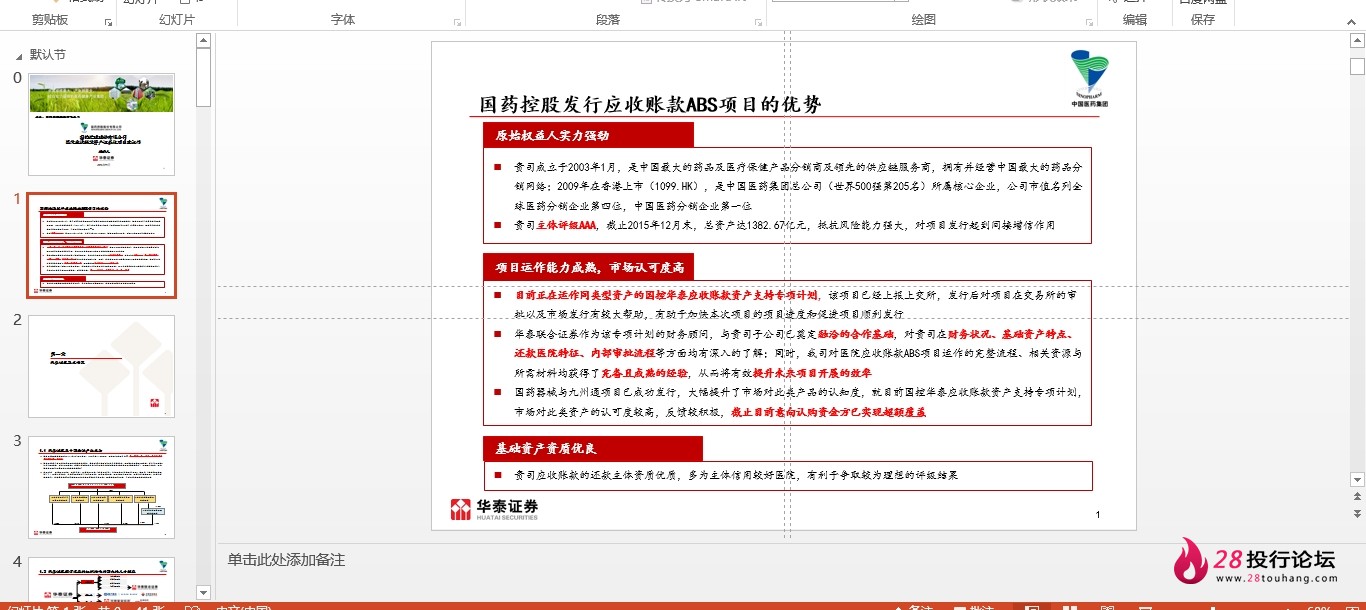Collapse the 默认节 section in slide panel
Image resolution: width=1366 pixels, height=610 pixels.
pyautogui.click(x=19, y=55)
